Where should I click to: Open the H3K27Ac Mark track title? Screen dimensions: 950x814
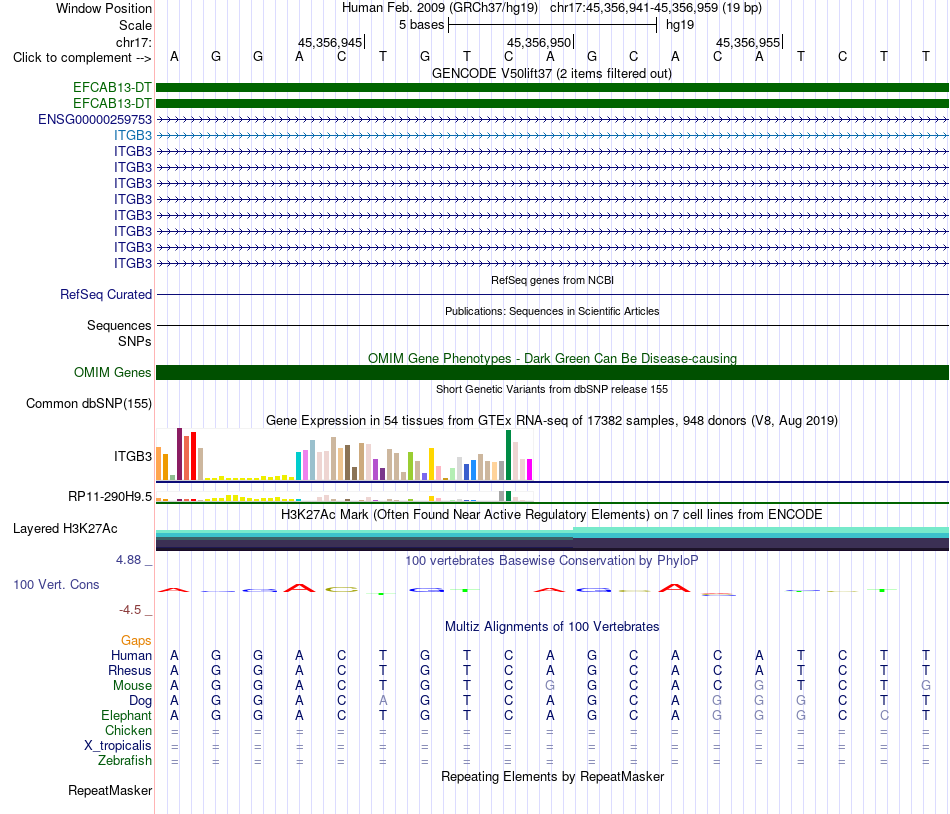[551, 514]
